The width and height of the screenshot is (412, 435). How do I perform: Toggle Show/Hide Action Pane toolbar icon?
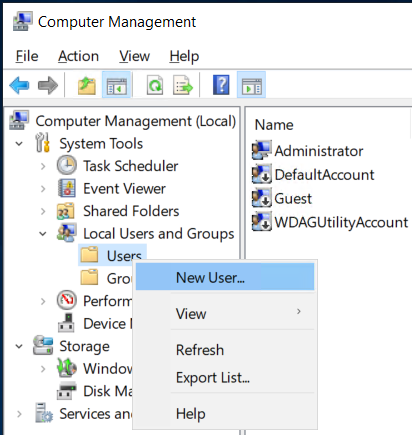(252, 85)
